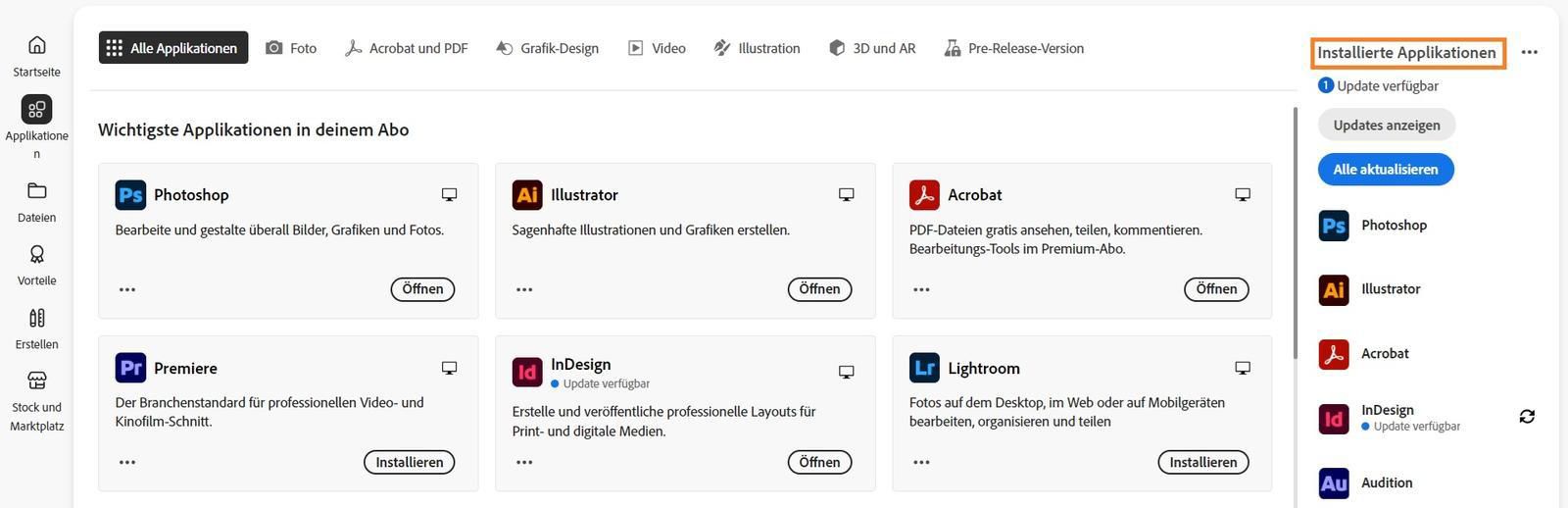Open more options menu on Lightroom card
The height and width of the screenshot is (508, 1568).
click(x=921, y=462)
